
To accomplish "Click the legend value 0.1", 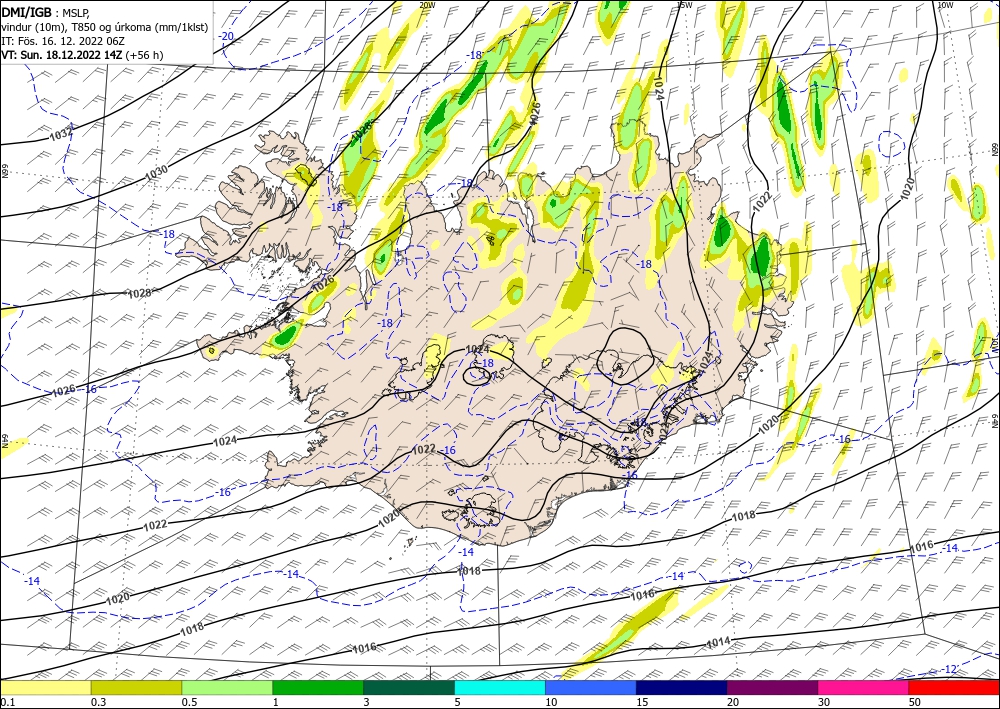I will pos(6,702).
